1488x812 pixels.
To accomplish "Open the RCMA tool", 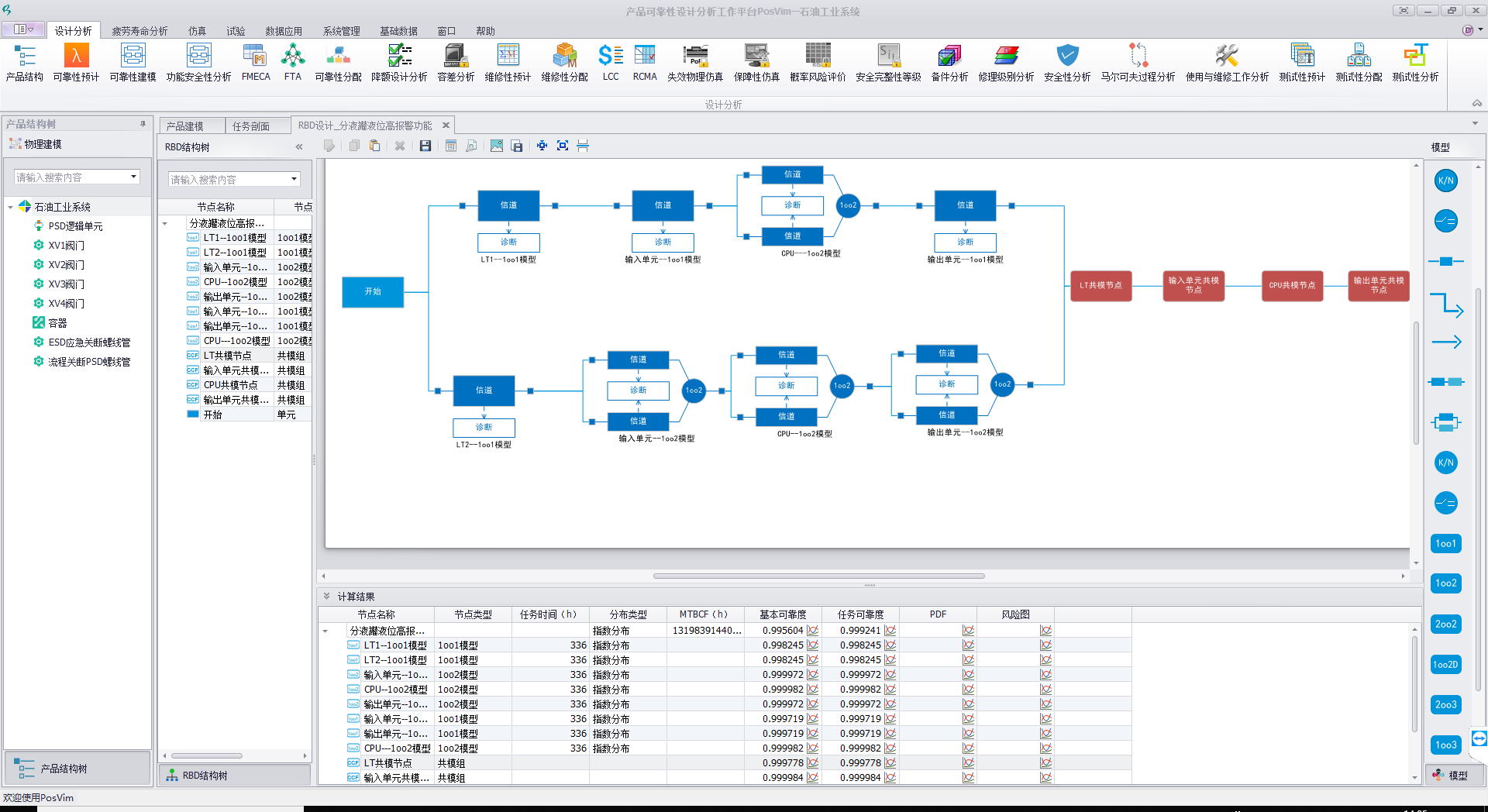I will coord(645,63).
